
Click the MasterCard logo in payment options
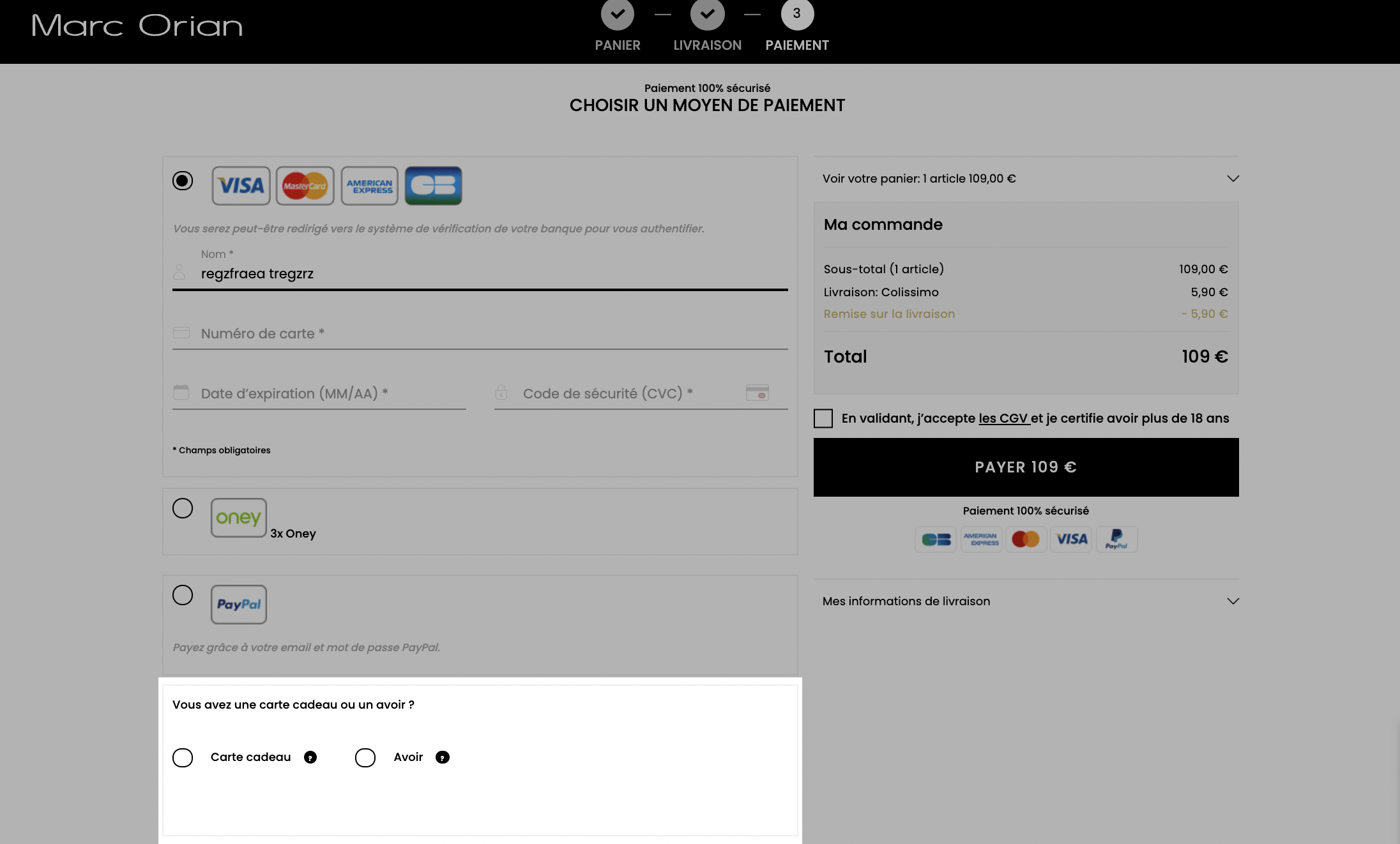point(305,186)
